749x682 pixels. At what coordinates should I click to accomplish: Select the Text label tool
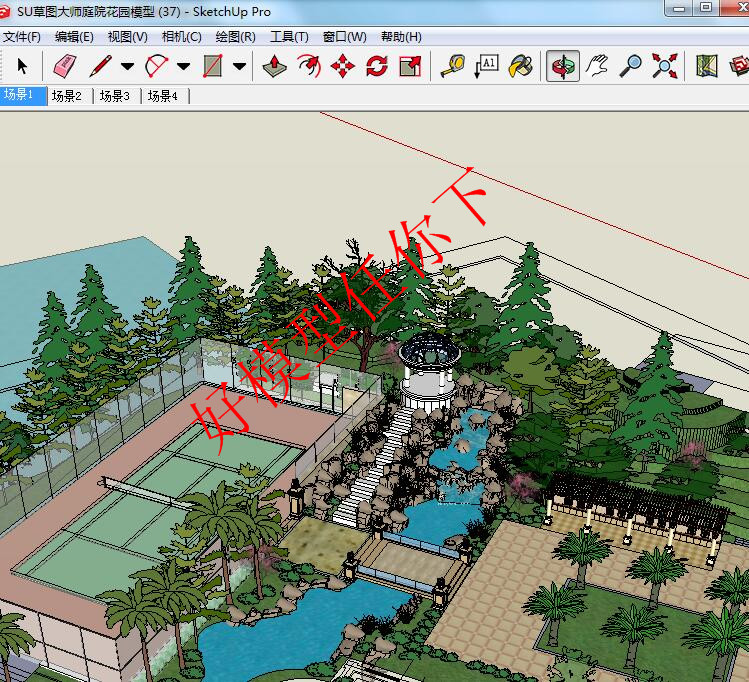tap(486, 66)
